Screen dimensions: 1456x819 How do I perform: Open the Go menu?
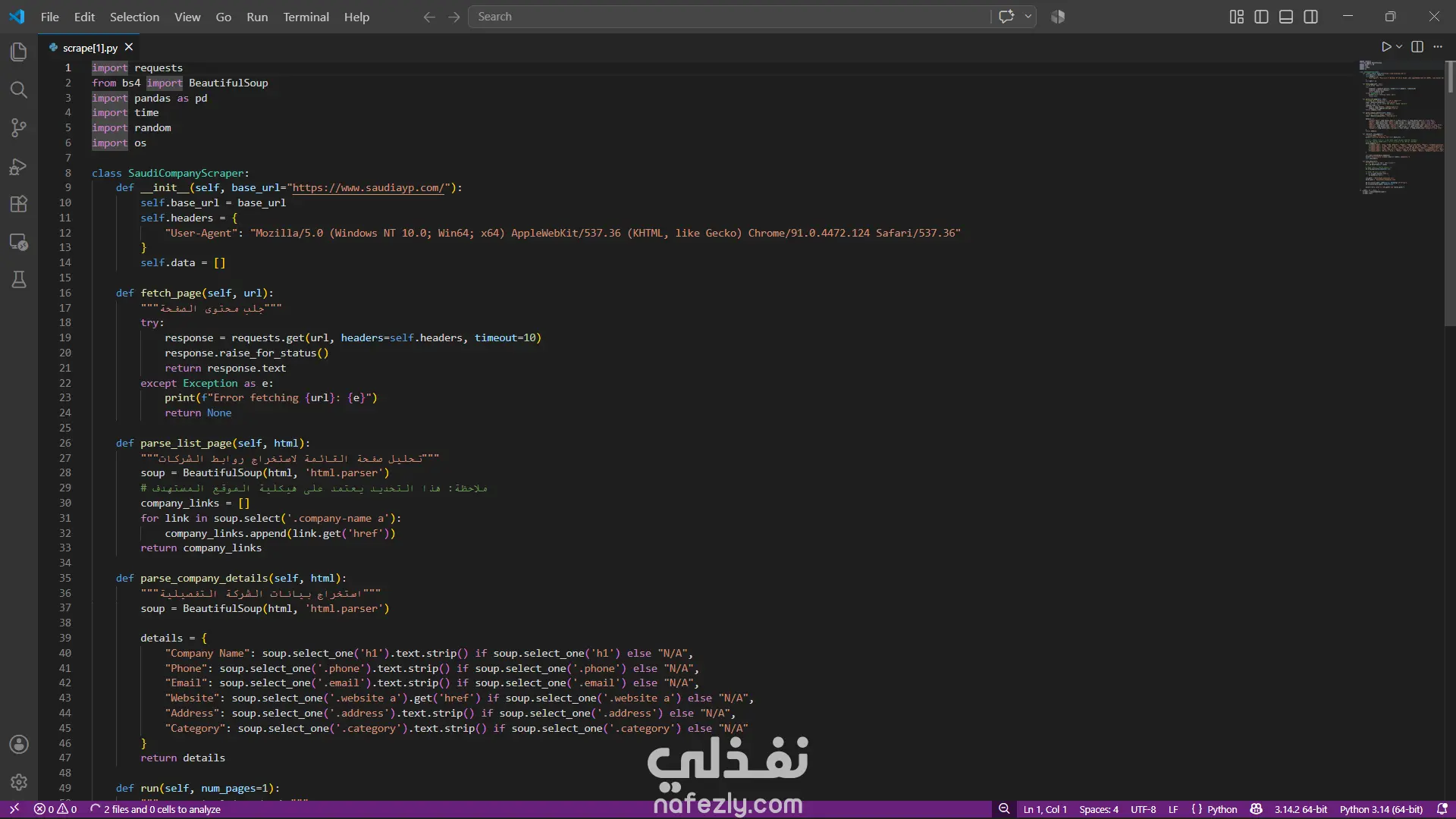[x=223, y=17]
